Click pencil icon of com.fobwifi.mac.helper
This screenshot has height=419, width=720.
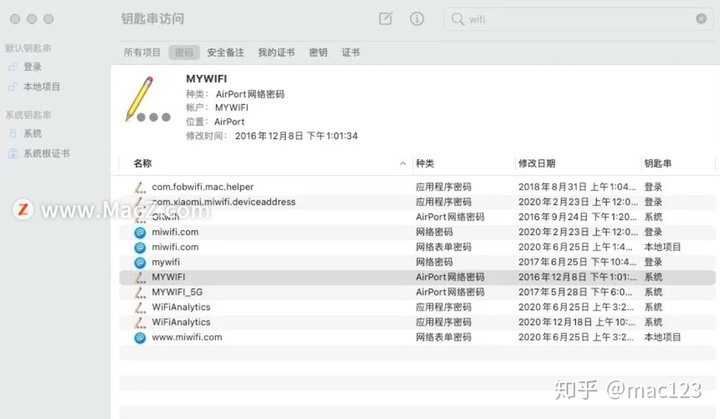point(140,187)
